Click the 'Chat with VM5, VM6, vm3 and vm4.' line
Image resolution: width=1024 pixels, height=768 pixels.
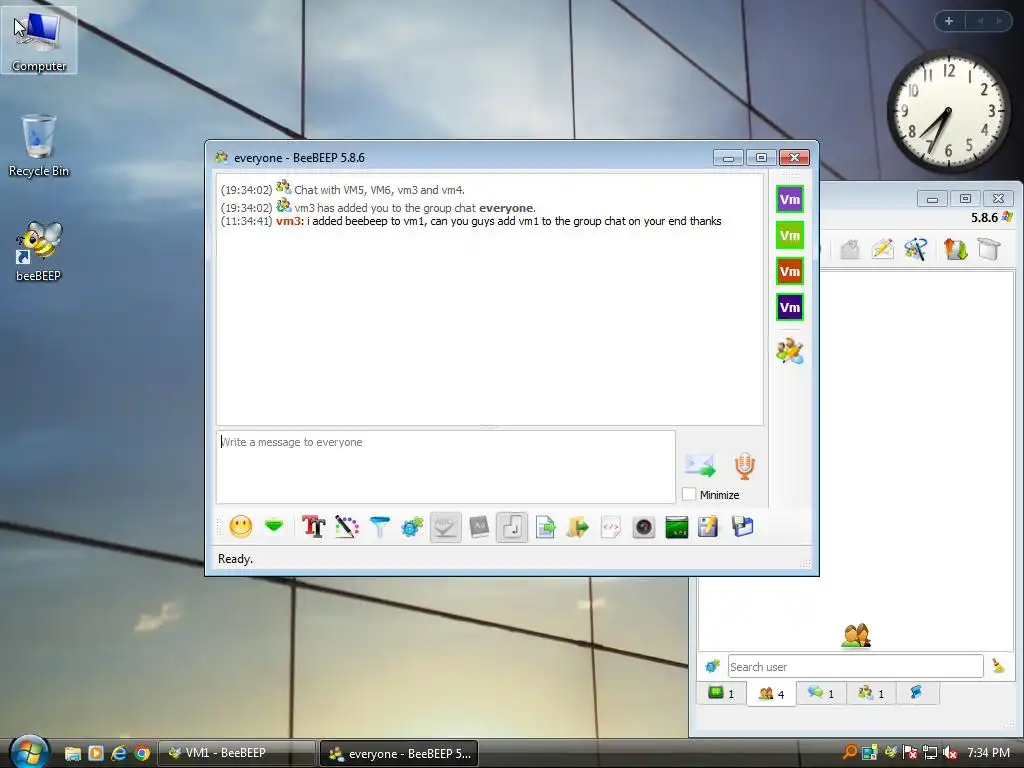379,190
